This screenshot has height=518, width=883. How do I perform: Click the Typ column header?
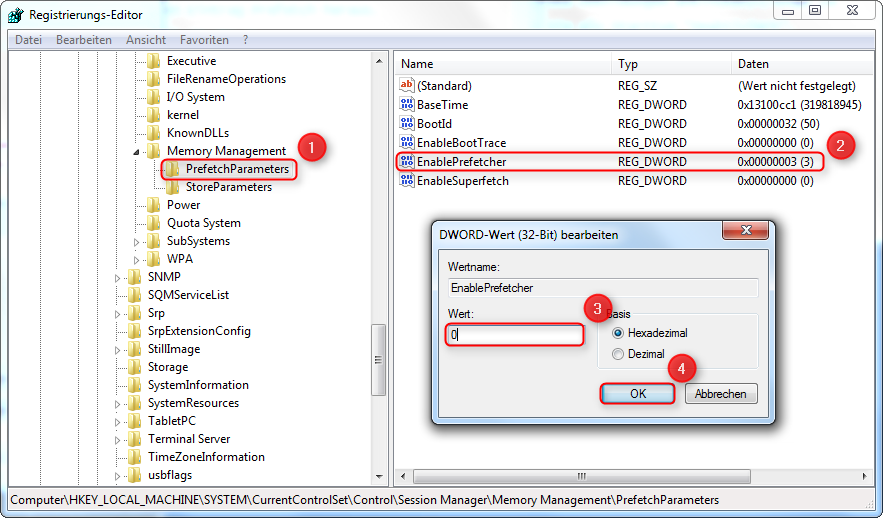coord(671,64)
